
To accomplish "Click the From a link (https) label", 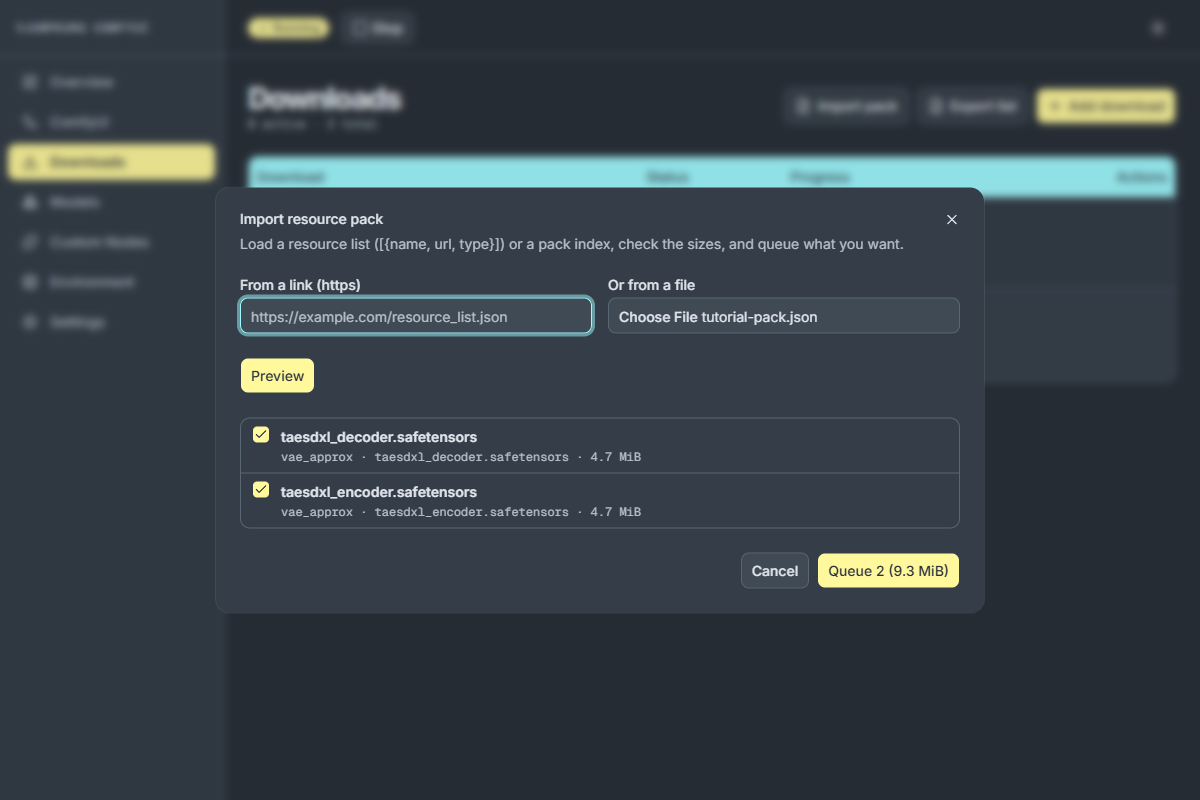I will (300, 285).
